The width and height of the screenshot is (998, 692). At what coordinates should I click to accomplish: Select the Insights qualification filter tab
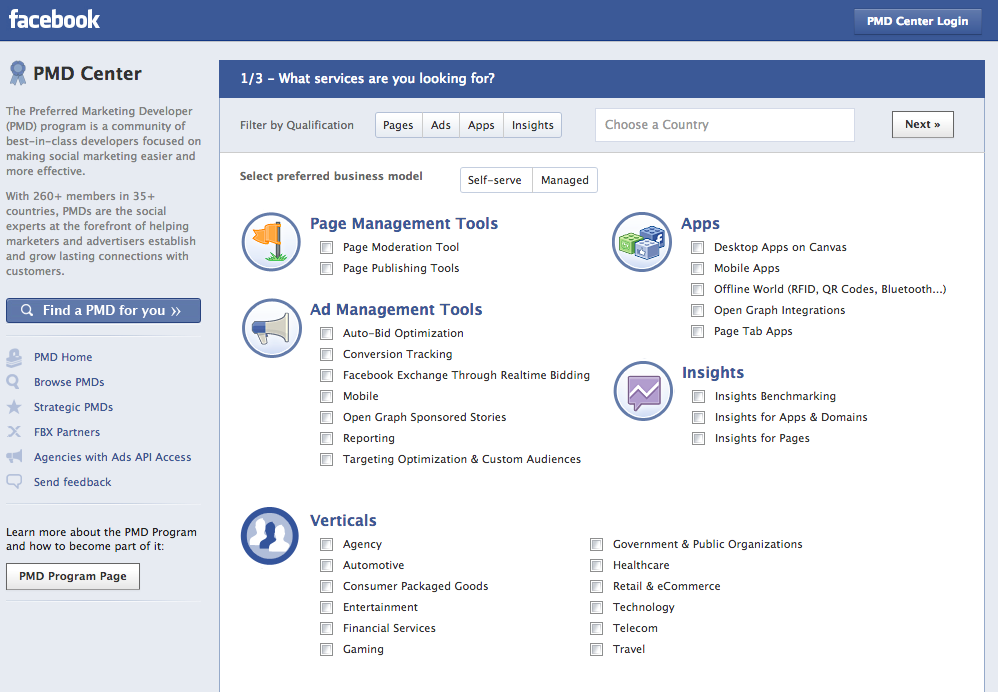tap(532, 124)
